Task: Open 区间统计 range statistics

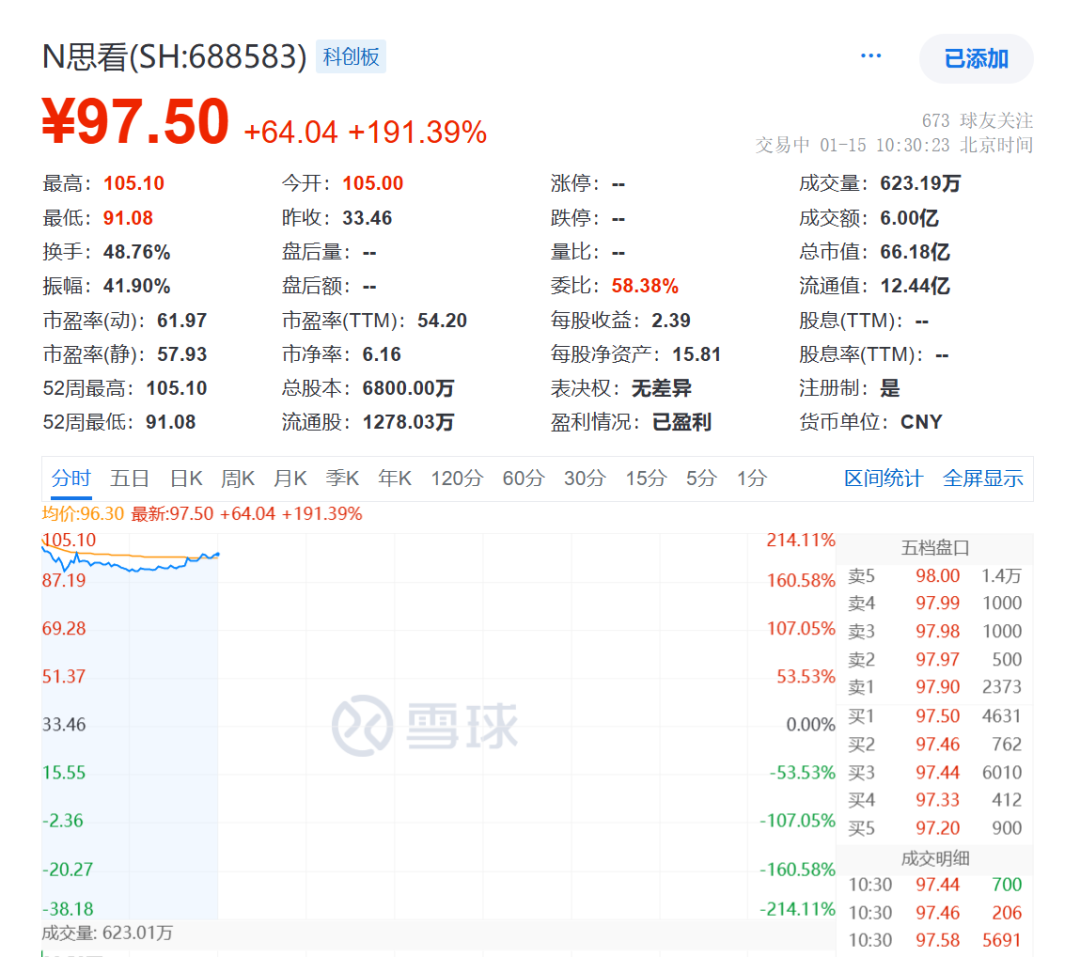Action: (883, 479)
